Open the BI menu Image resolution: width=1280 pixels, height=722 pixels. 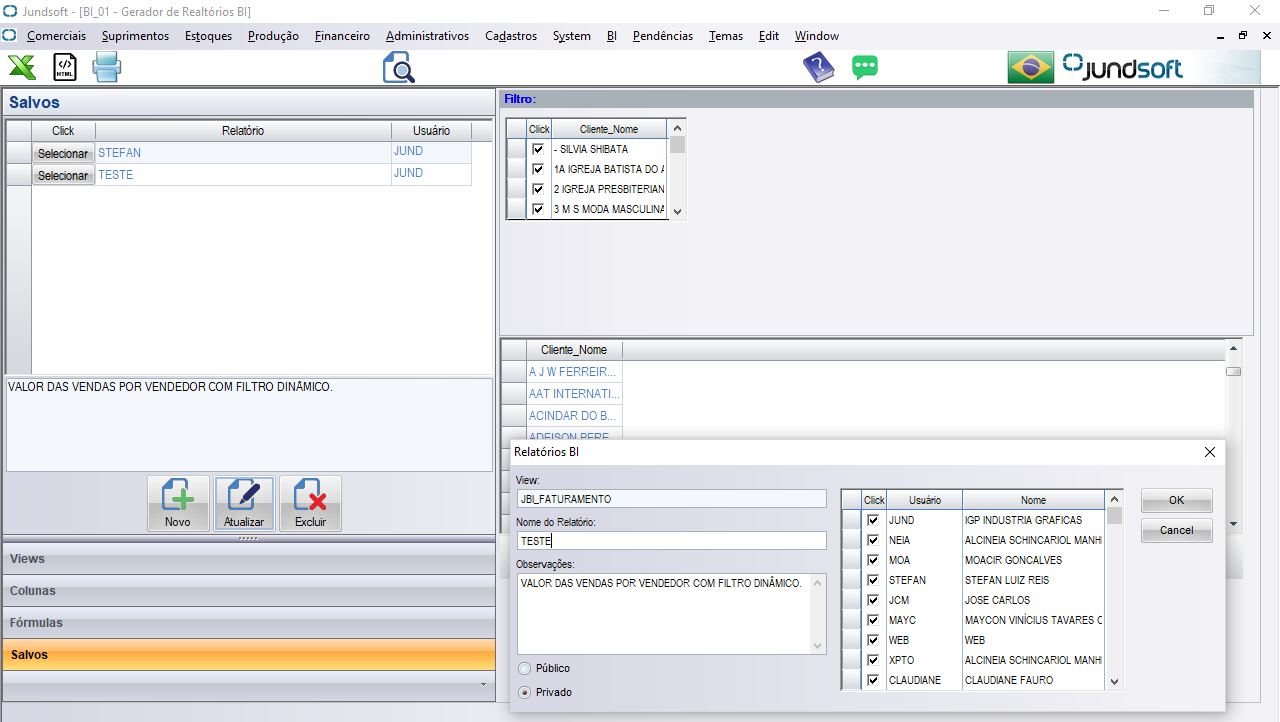(612, 36)
